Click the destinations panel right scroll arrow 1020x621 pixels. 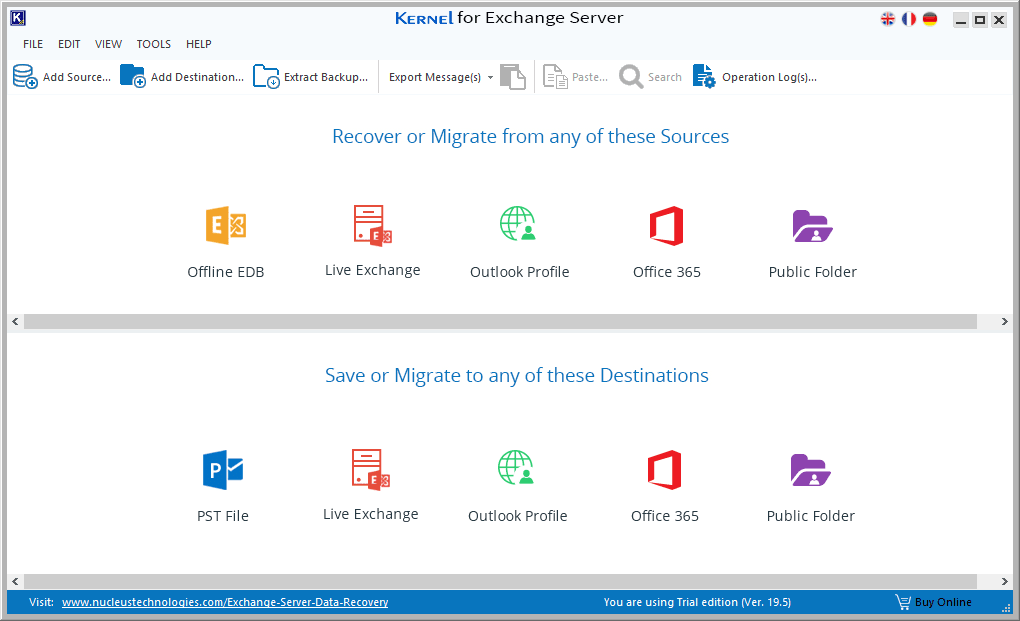[1004, 581]
